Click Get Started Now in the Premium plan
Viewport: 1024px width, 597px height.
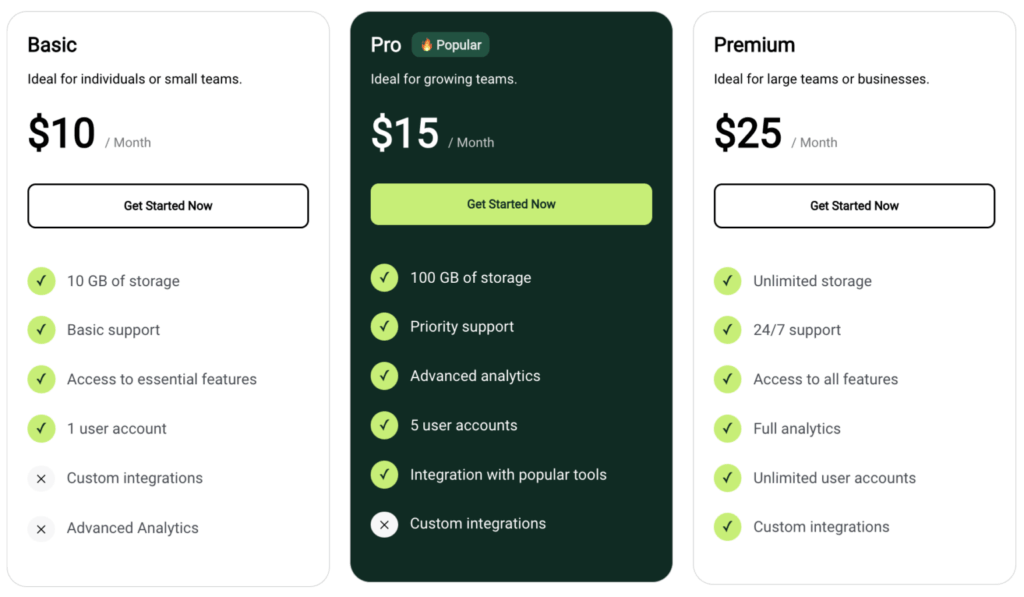[854, 206]
